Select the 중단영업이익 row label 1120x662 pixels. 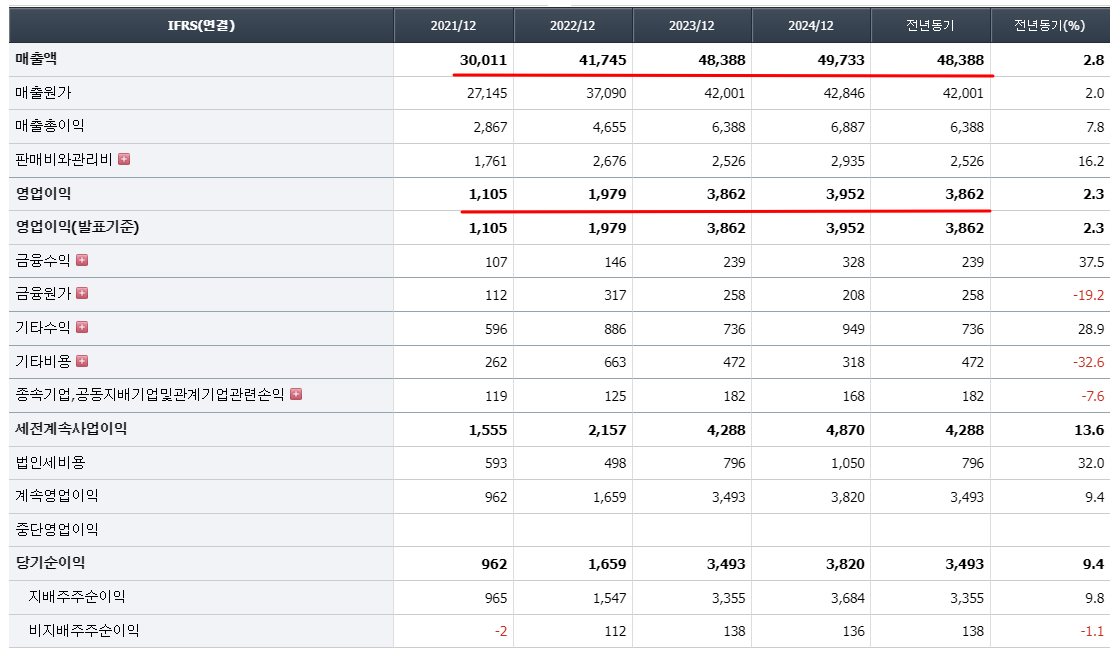click(57, 529)
